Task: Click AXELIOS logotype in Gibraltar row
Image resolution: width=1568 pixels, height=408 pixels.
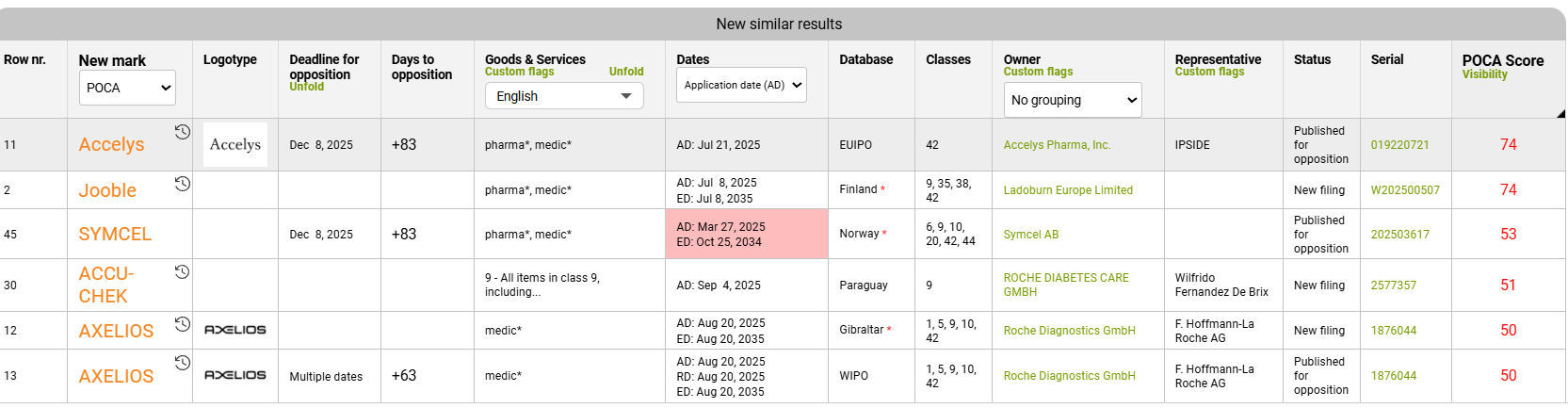Action: pos(235,330)
